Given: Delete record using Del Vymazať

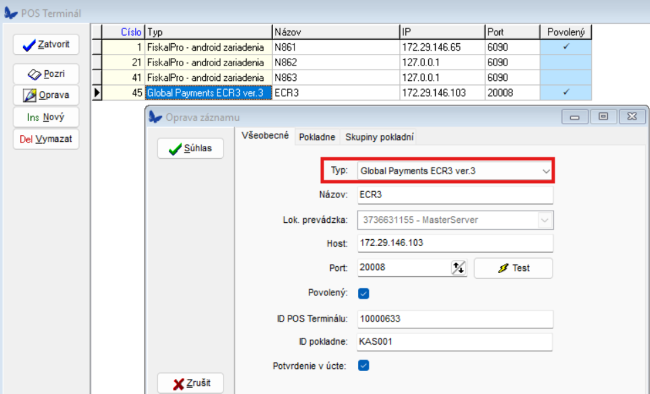Looking at the screenshot, I should [x=46, y=139].
